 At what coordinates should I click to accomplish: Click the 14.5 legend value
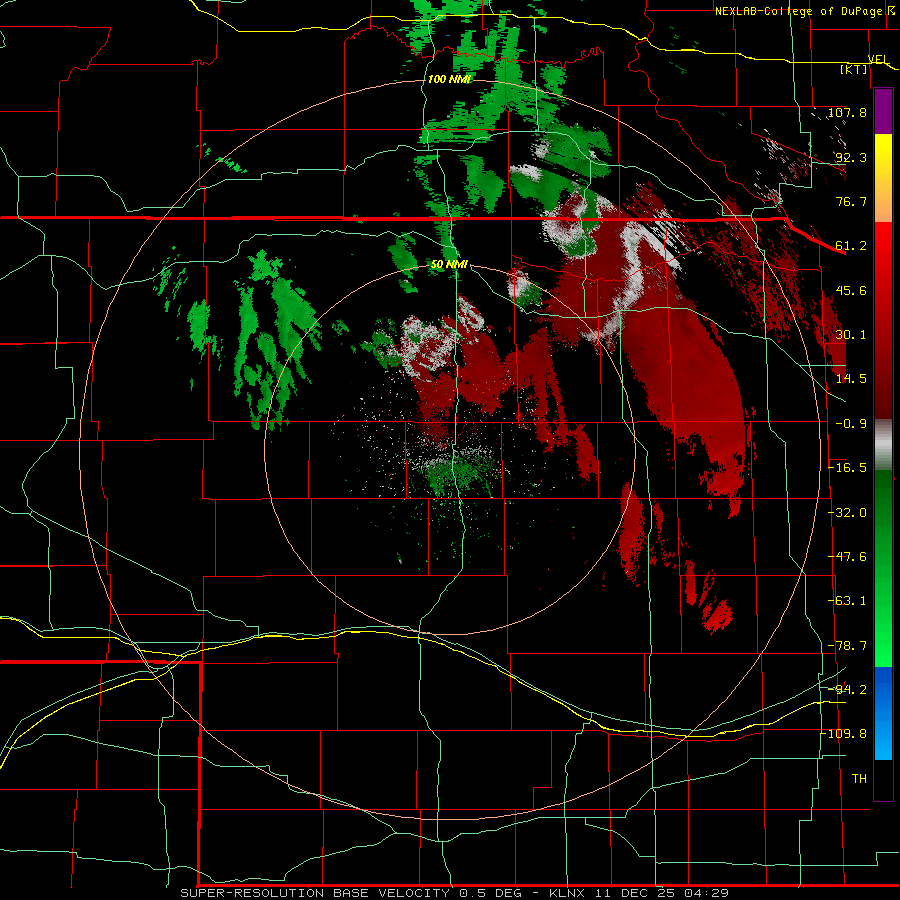[851, 379]
